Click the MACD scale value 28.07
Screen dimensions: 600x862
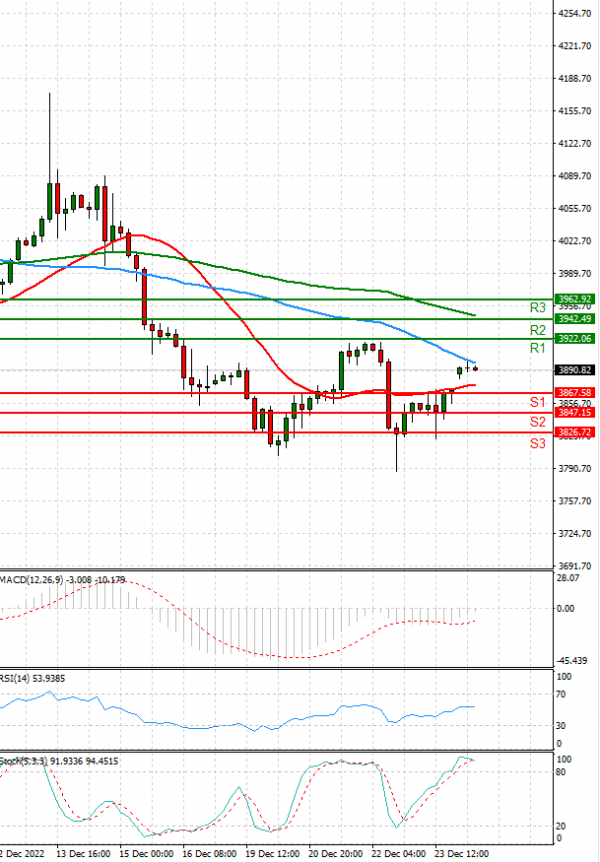tap(568, 578)
